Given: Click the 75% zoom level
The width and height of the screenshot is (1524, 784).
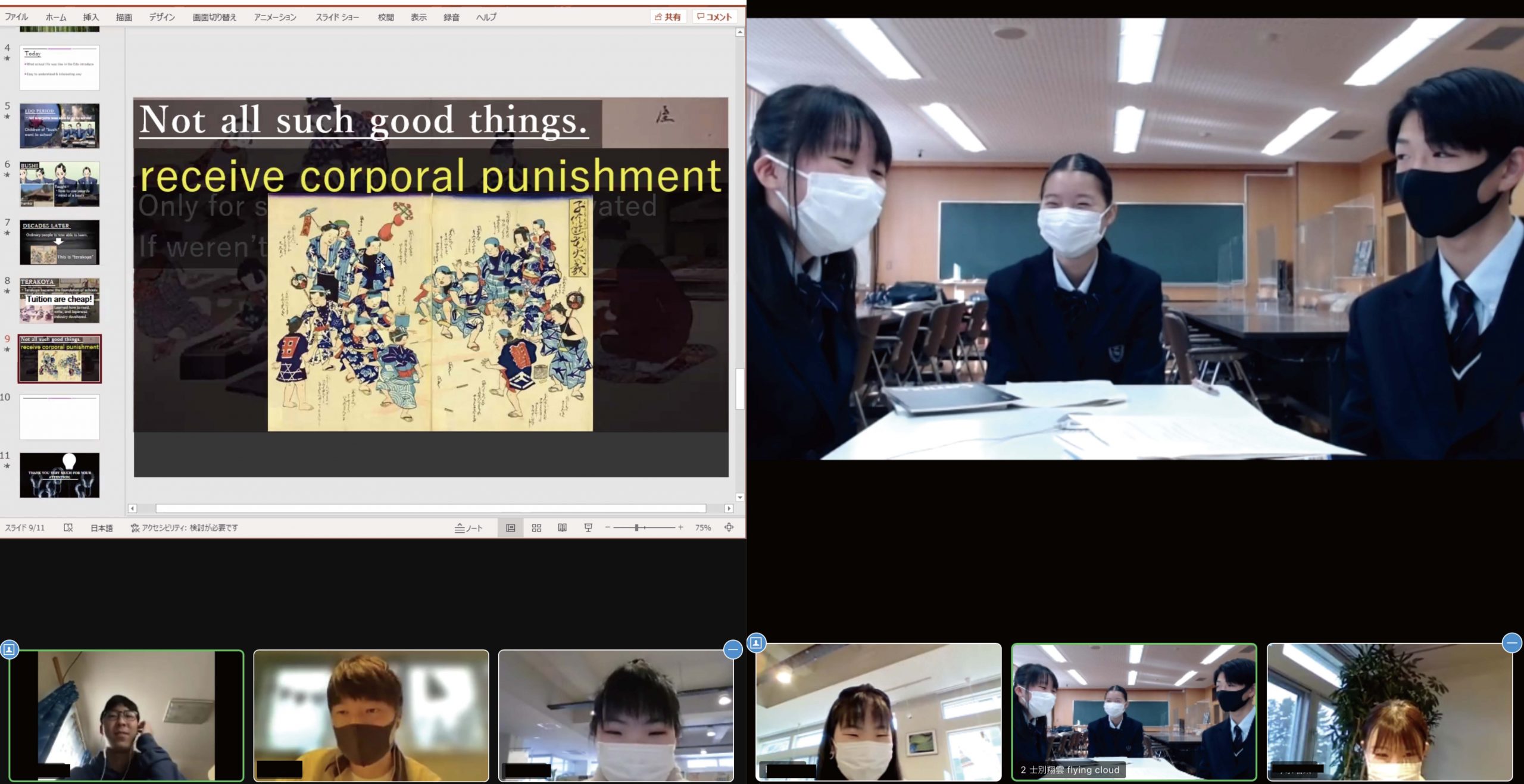Looking at the screenshot, I should tap(703, 527).
